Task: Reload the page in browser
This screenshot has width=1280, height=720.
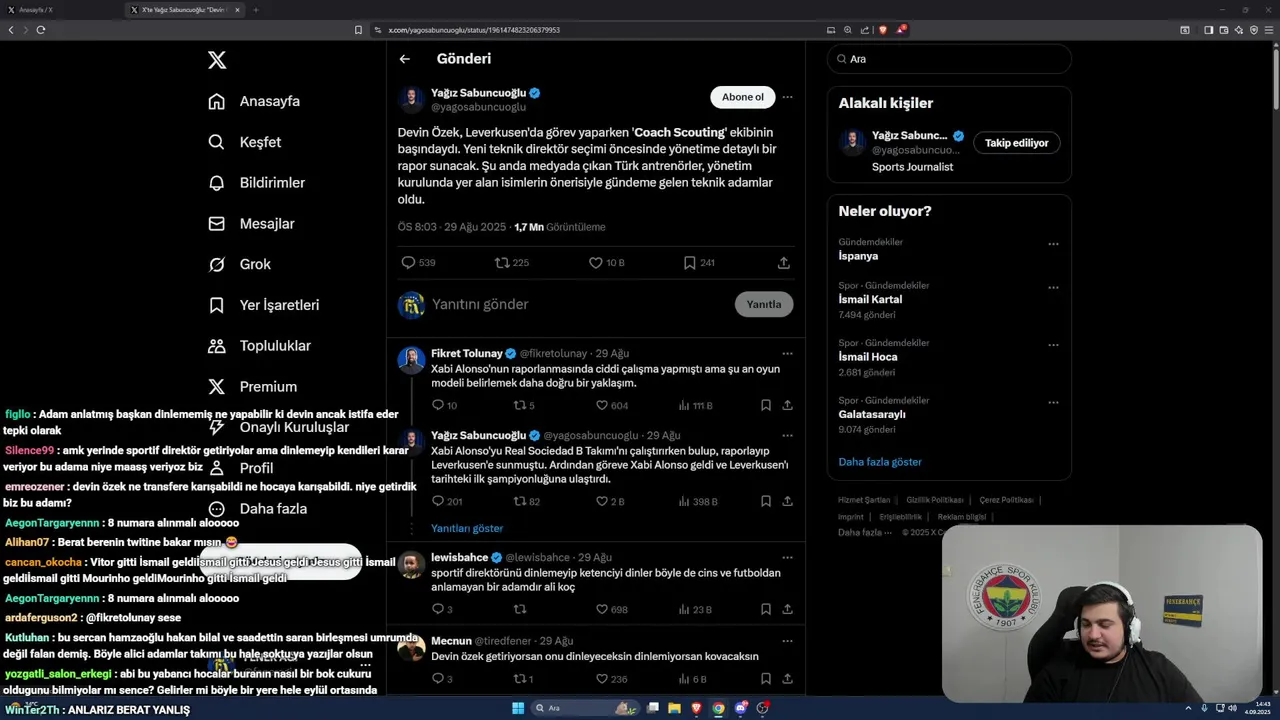Action: (x=40, y=30)
